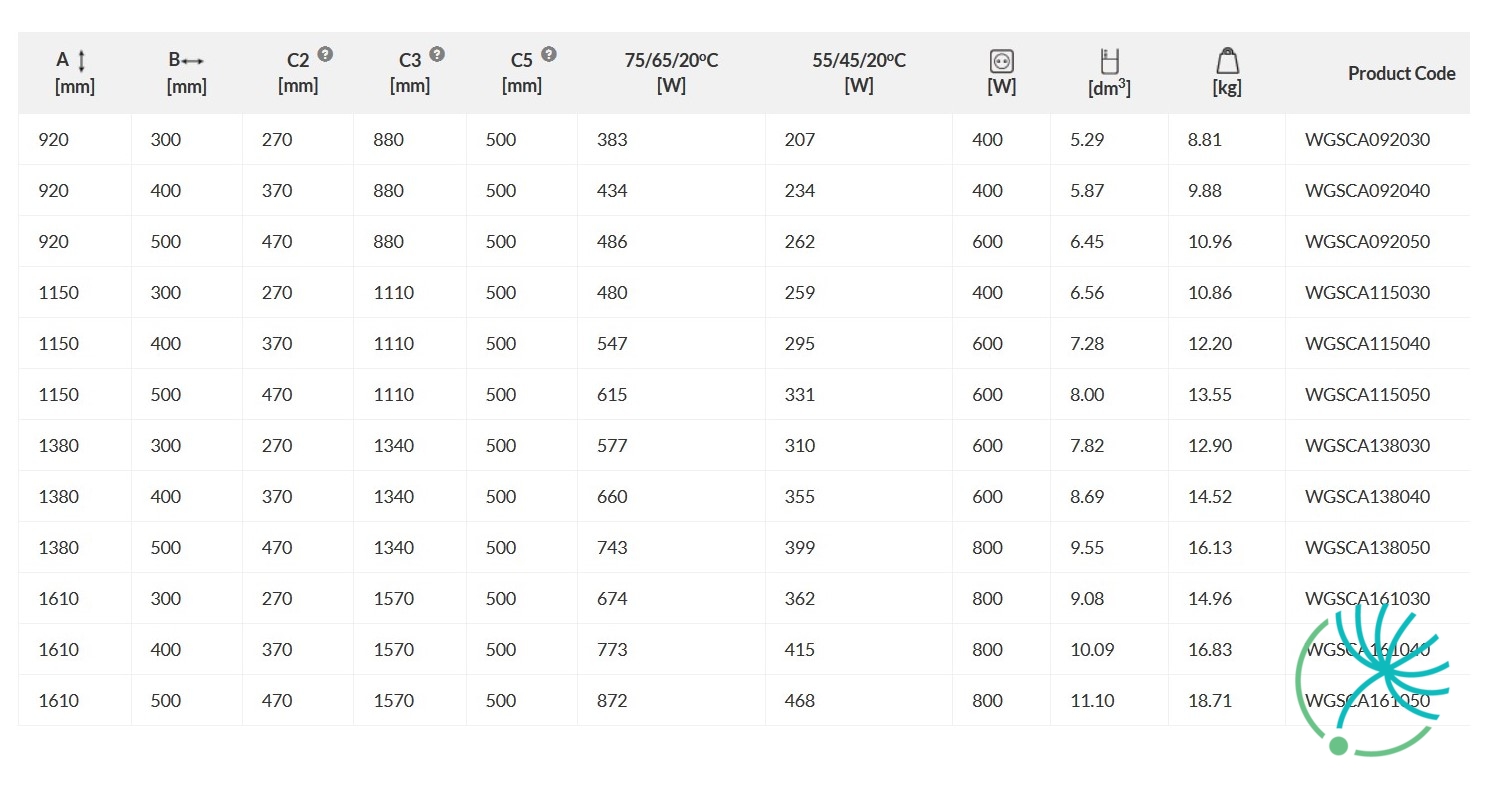Click the width arrow icon beside B
Image resolution: width=1492 pixels, height=801 pixels.
(x=193, y=61)
